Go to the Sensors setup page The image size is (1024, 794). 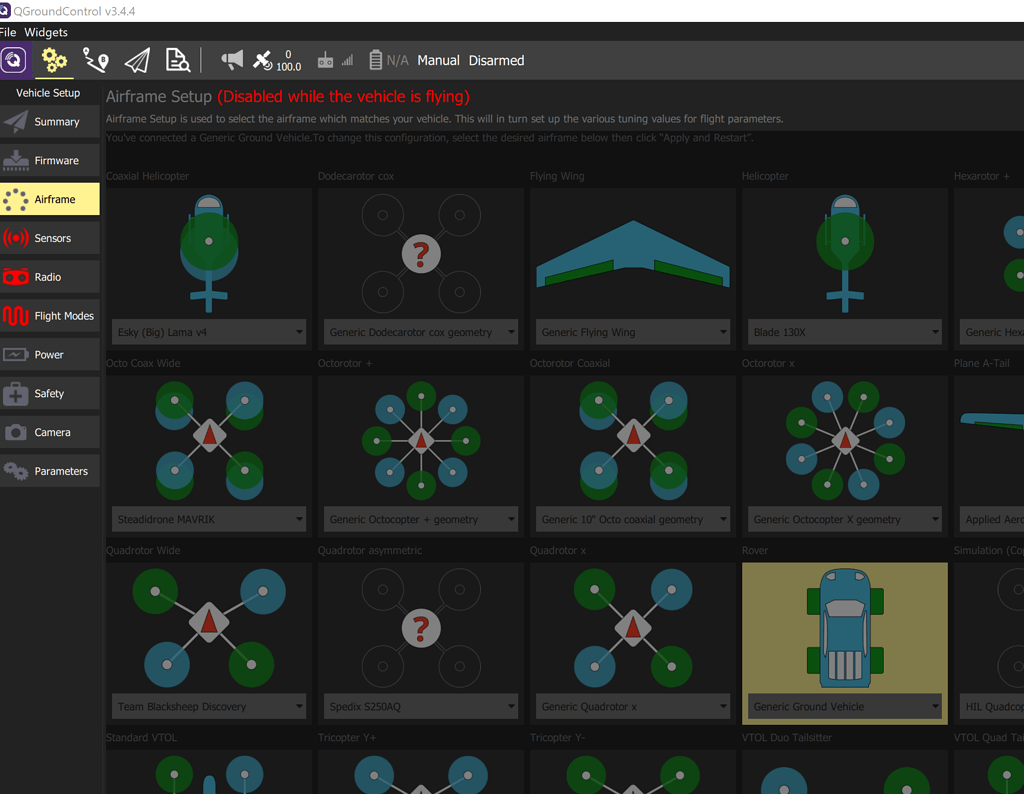coord(50,238)
